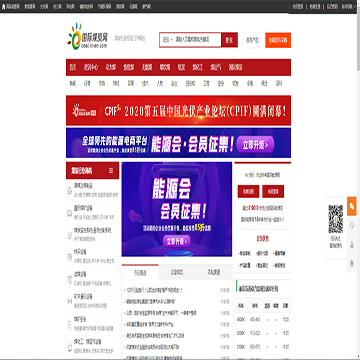The image size is (360, 360).
Task: Click the 4500K row in the coal price table
Action: coord(263,319)
